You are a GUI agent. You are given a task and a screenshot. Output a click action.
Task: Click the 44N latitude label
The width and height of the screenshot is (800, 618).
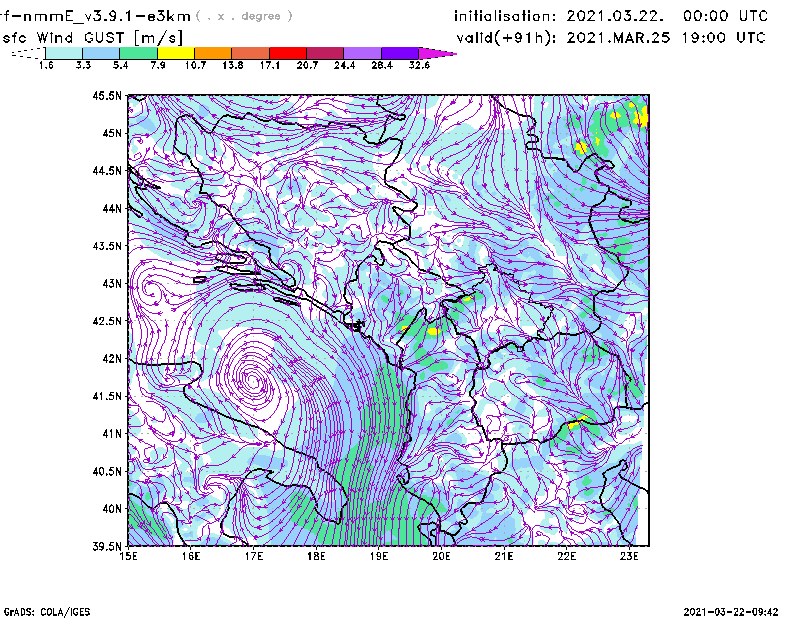pos(112,208)
